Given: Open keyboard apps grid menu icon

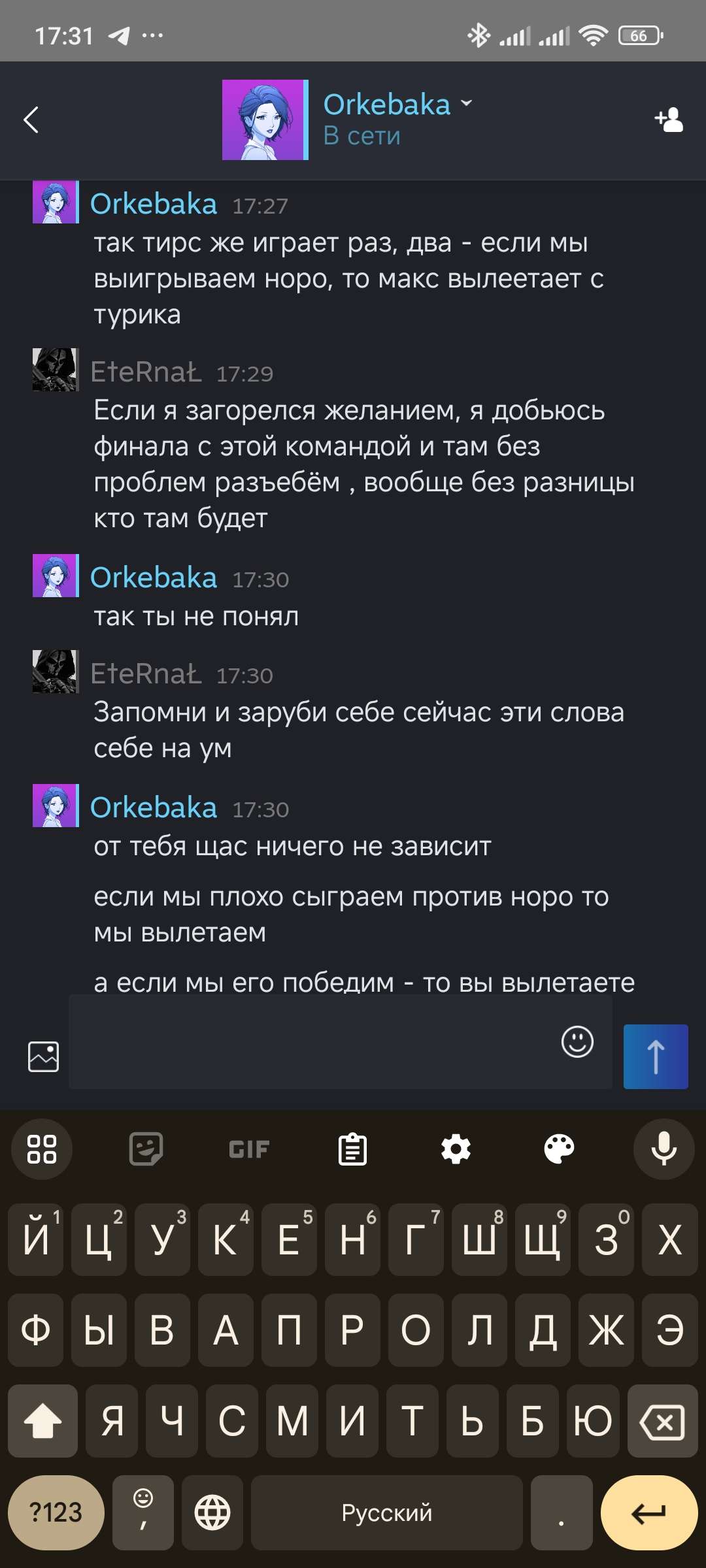Looking at the screenshot, I should tap(42, 1149).
